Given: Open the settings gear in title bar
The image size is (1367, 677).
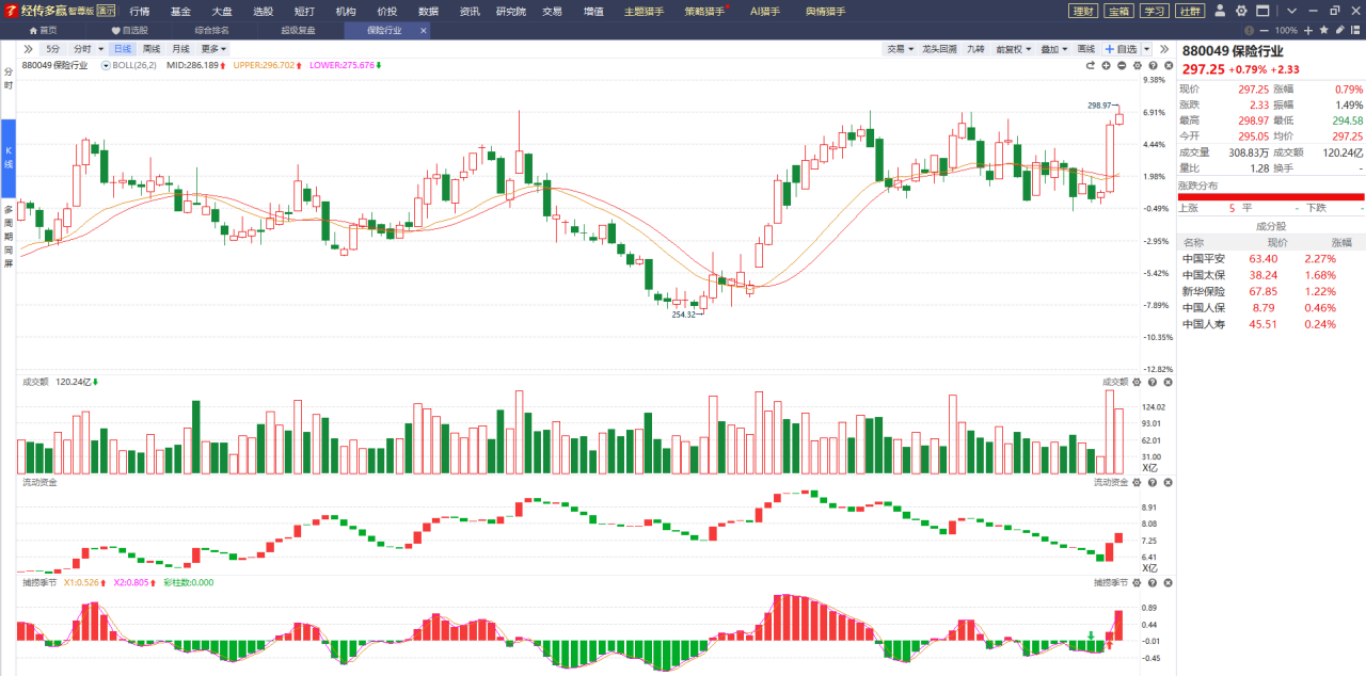Looking at the screenshot, I should tap(1241, 11).
